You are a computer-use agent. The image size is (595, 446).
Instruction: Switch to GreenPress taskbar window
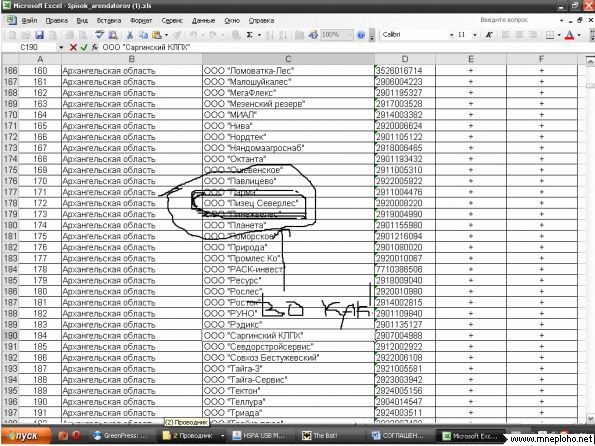click(x=121, y=436)
